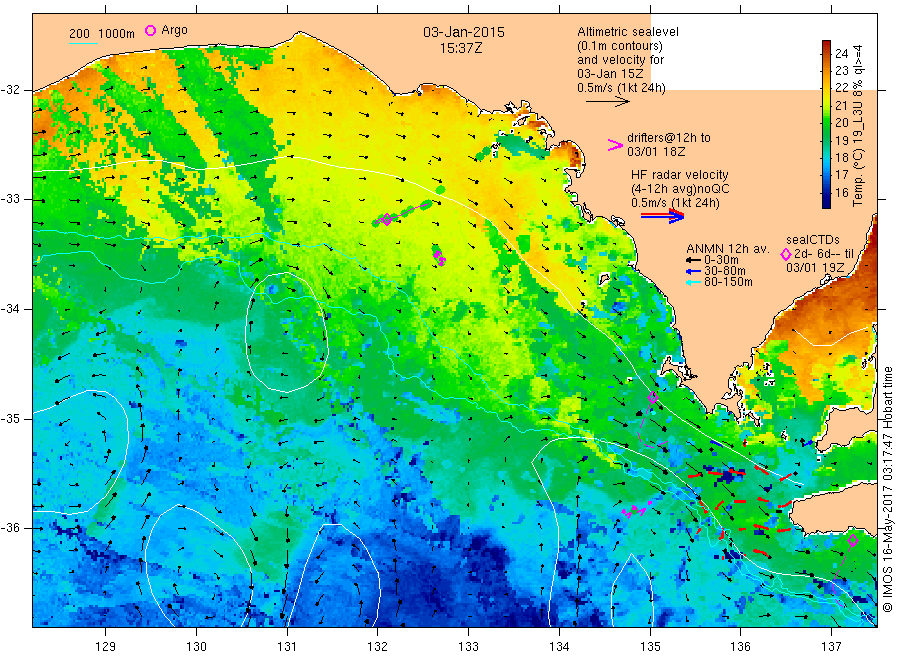Click the colorbar value label 19
Viewport: 900px width, 660px height.
tap(841, 140)
